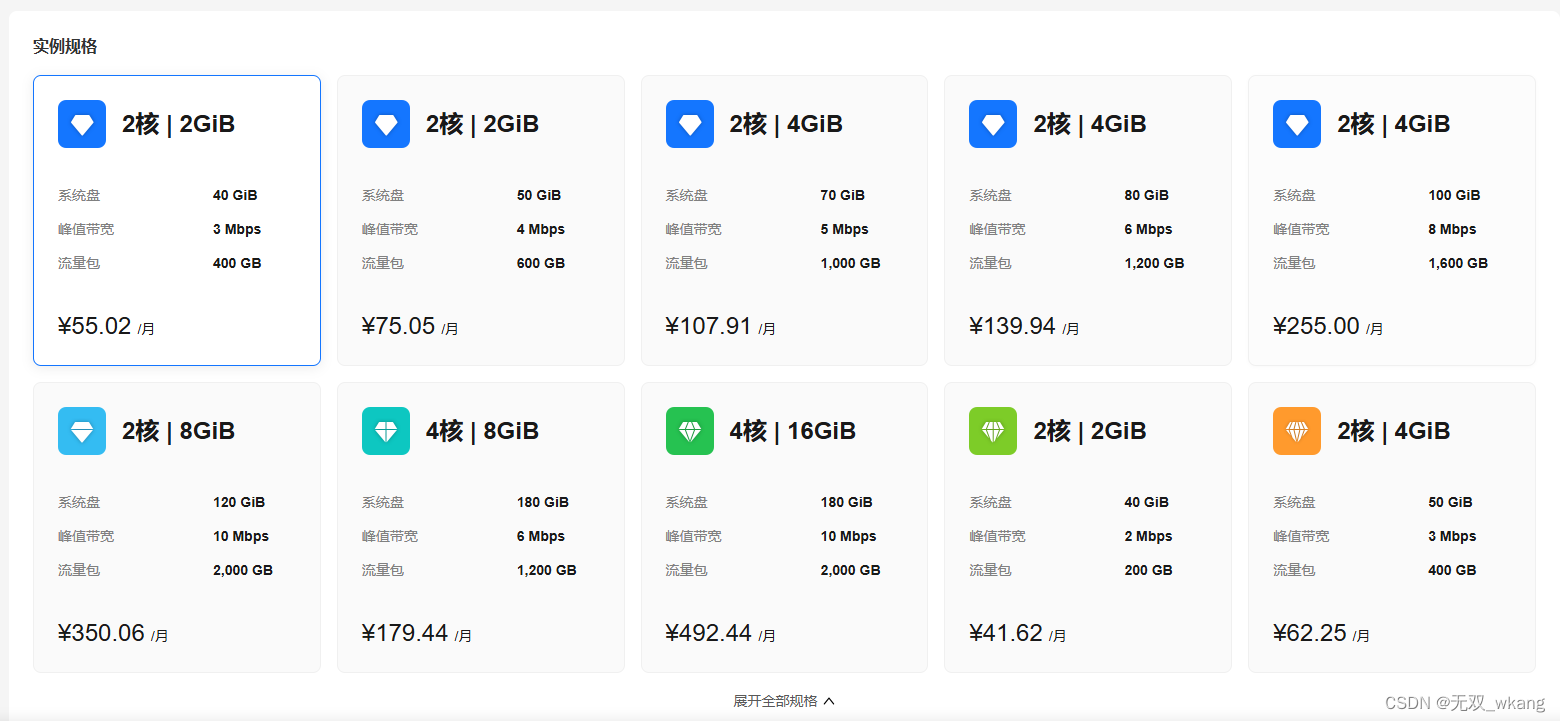Click the orange diamond icon on the ¥62.25 plan
The width and height of the screenshot is (1560, 722).
click(x=1297, y=431)
